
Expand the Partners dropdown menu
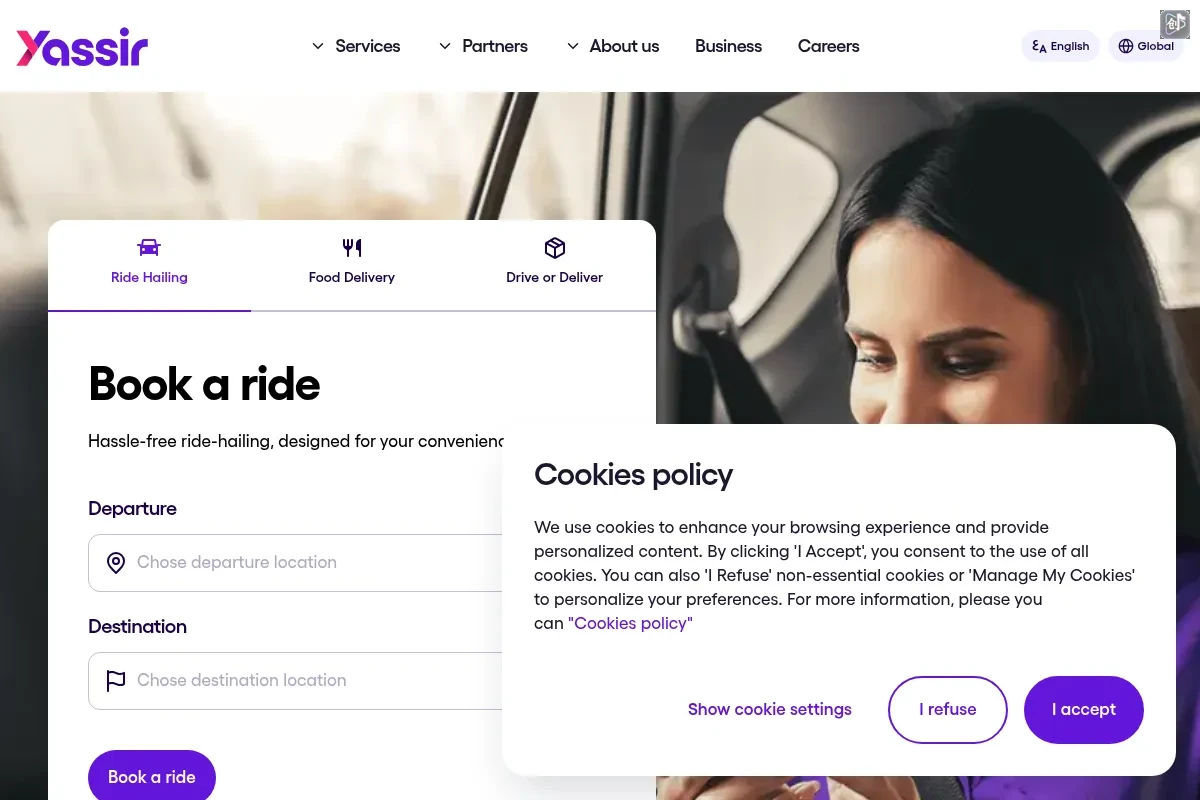point(483,46)
